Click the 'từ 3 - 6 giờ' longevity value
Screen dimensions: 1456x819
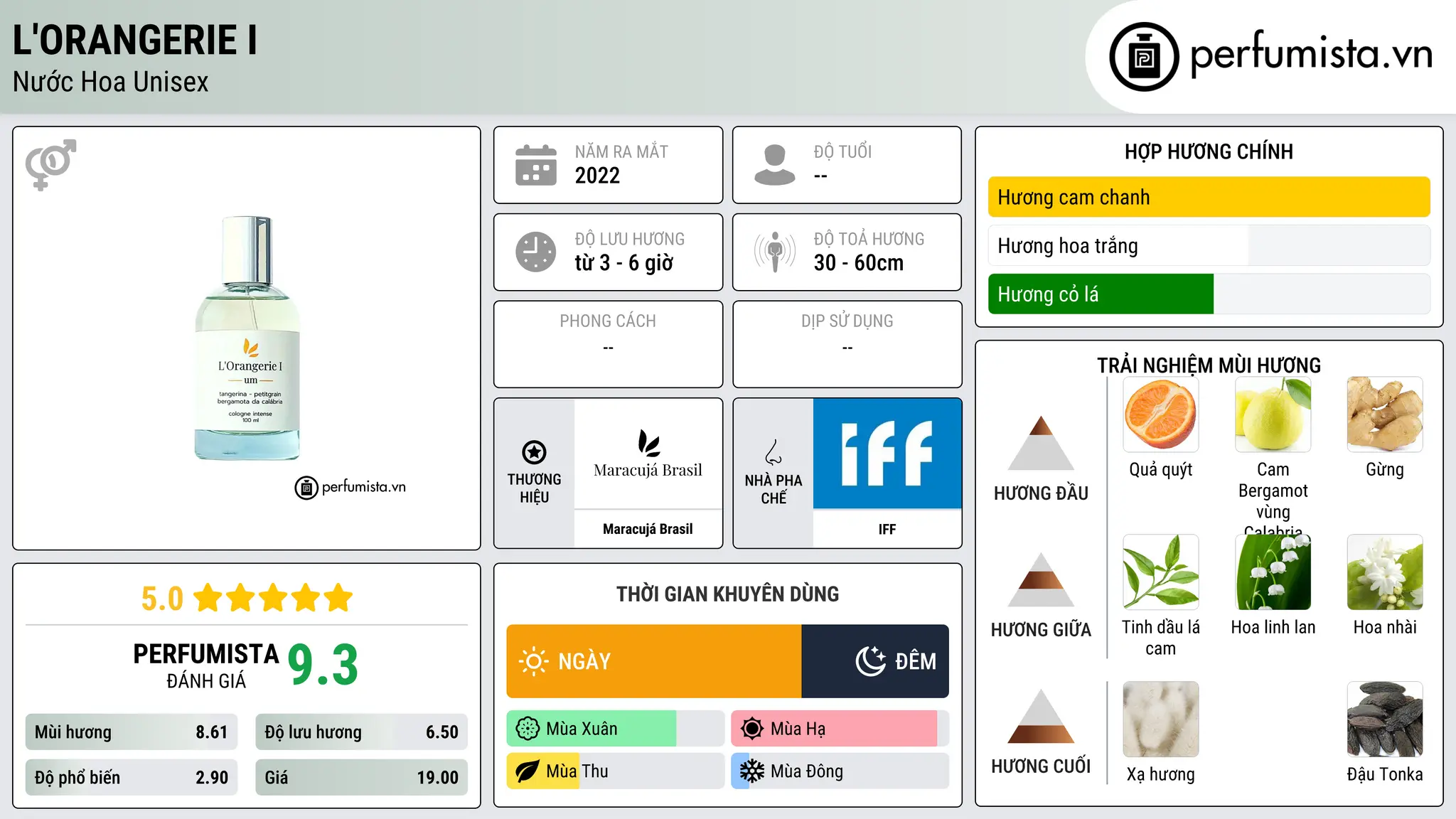(x=624, y=263)
